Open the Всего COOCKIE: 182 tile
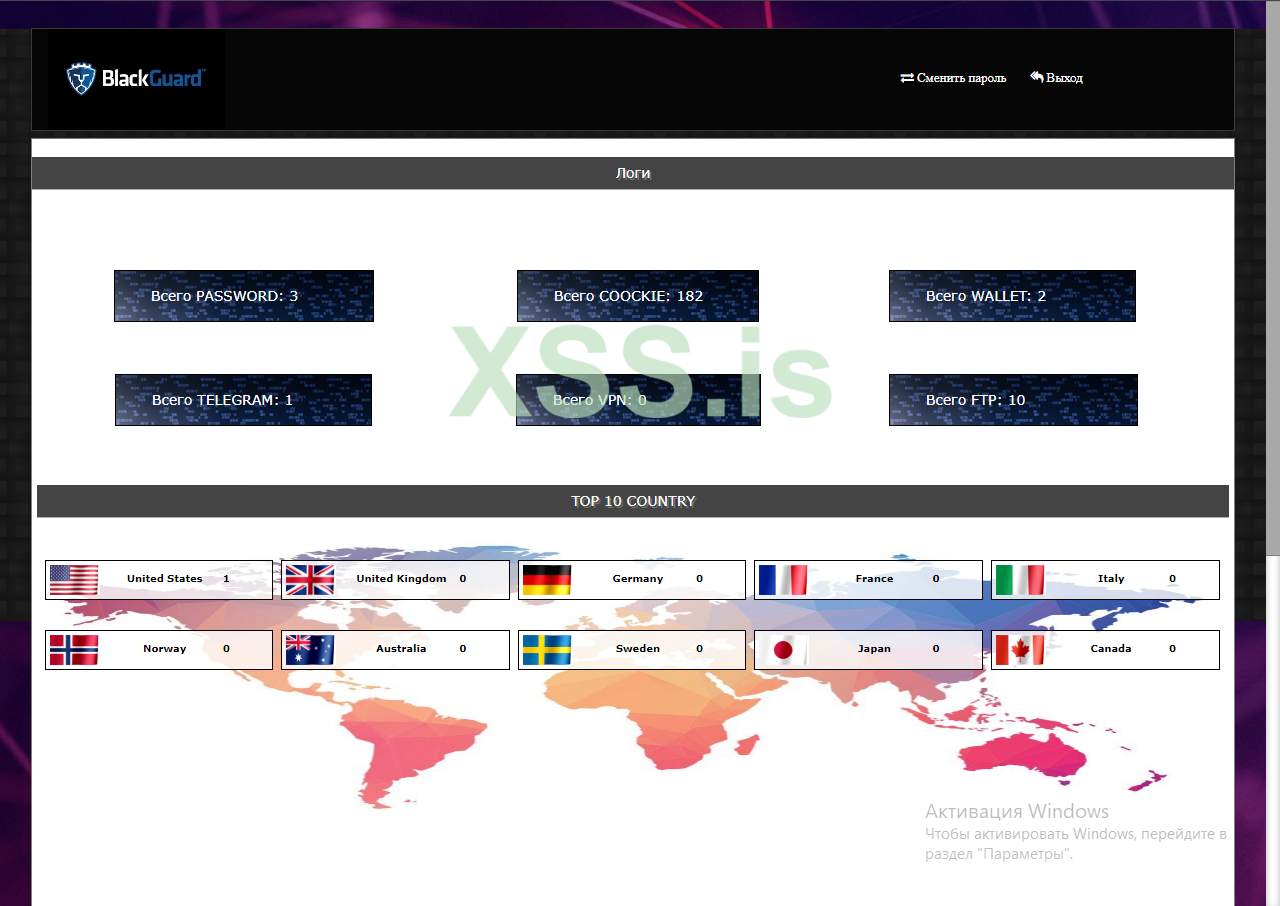The image size is (1280, 906). 638,296
